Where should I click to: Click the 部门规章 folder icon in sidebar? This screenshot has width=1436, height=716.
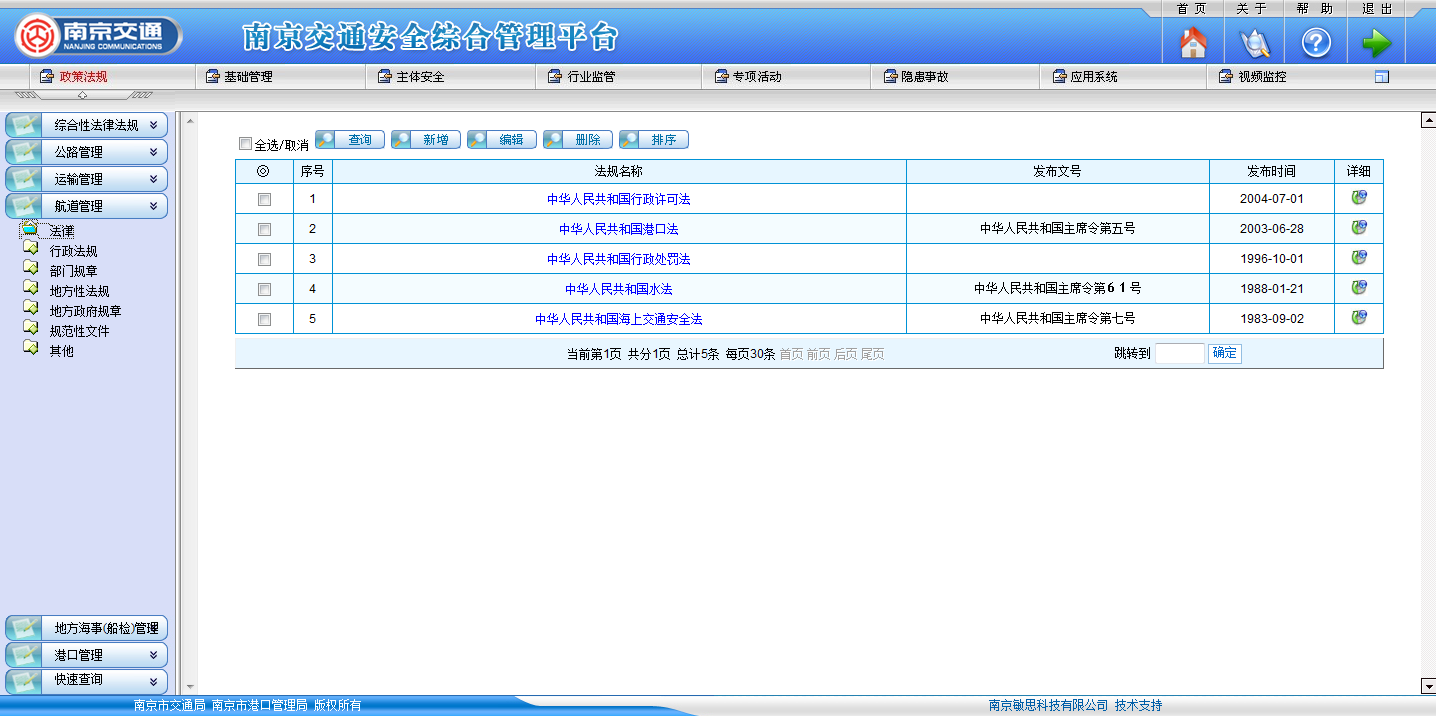point(31,270)
